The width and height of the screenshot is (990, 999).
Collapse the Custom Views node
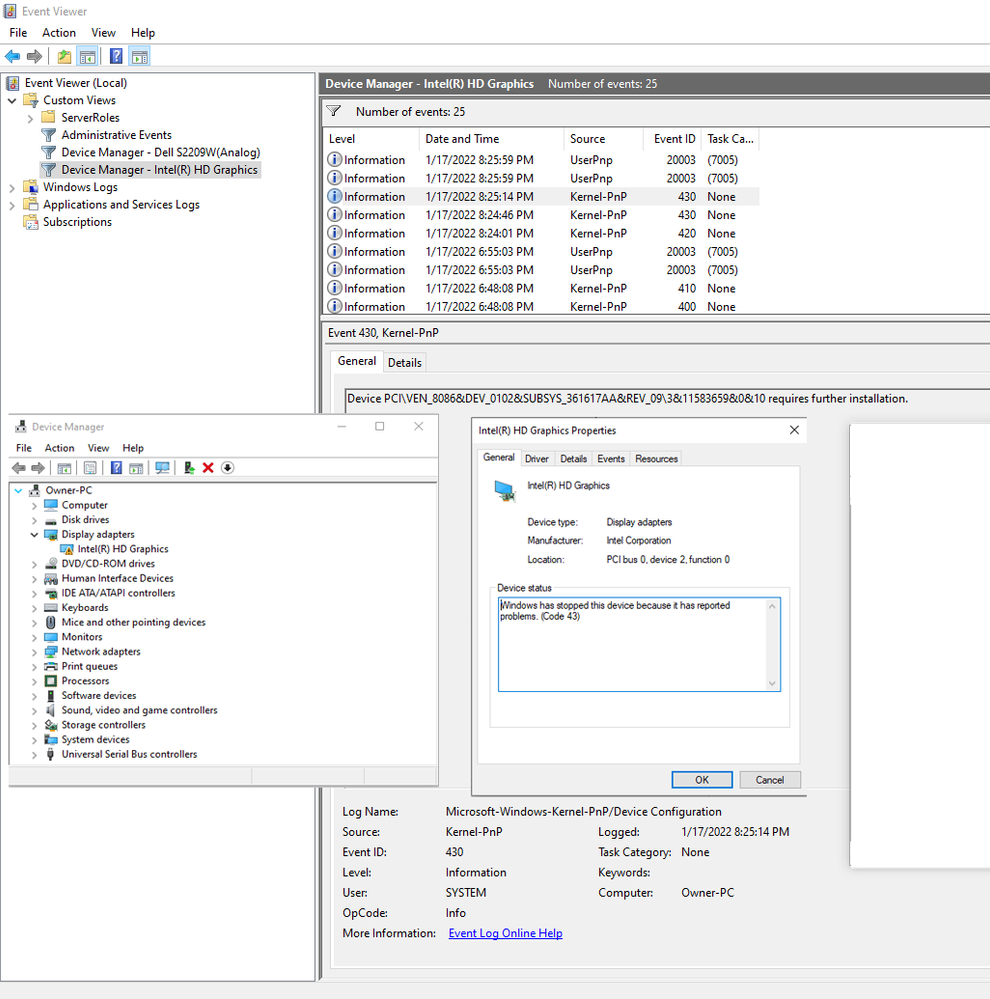[12, 101]
